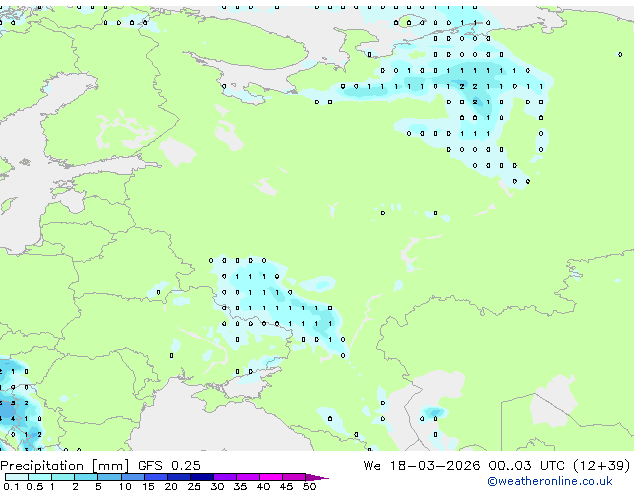Click the above-50 mm legend arrow tip

click(x=317, y=477)
